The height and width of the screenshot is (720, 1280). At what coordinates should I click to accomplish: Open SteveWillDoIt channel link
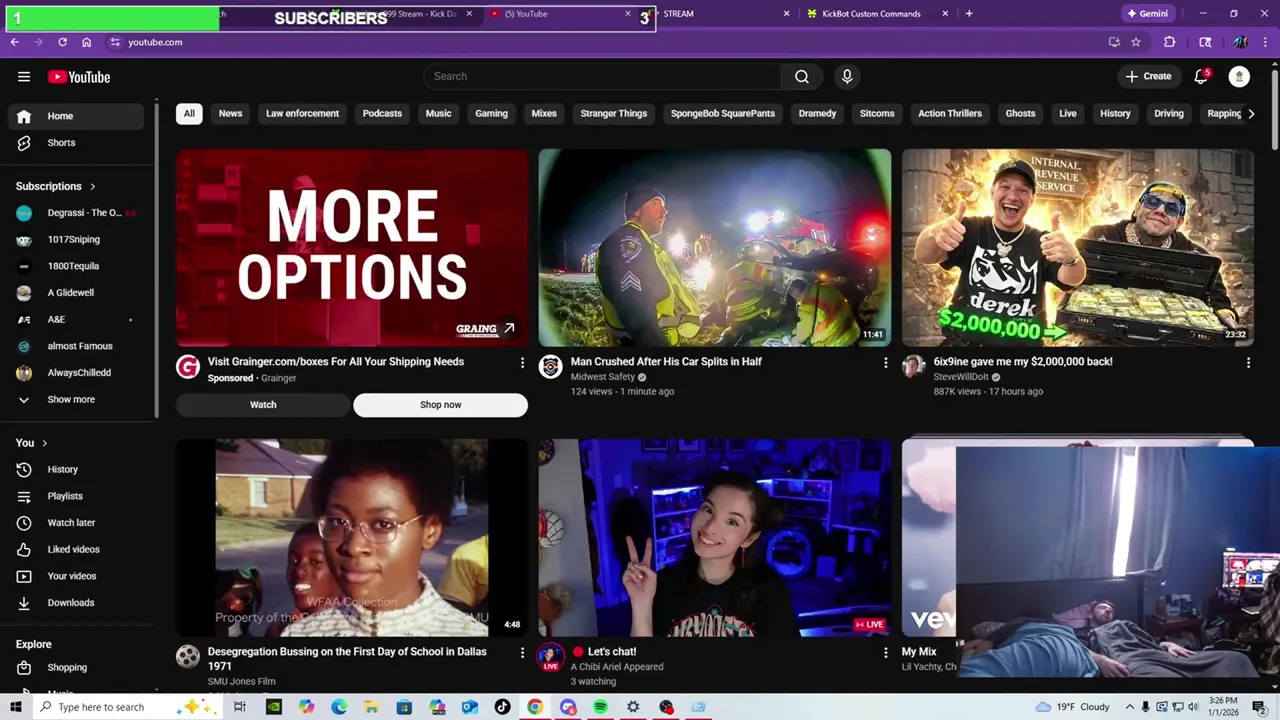click(x=961, y=377)
